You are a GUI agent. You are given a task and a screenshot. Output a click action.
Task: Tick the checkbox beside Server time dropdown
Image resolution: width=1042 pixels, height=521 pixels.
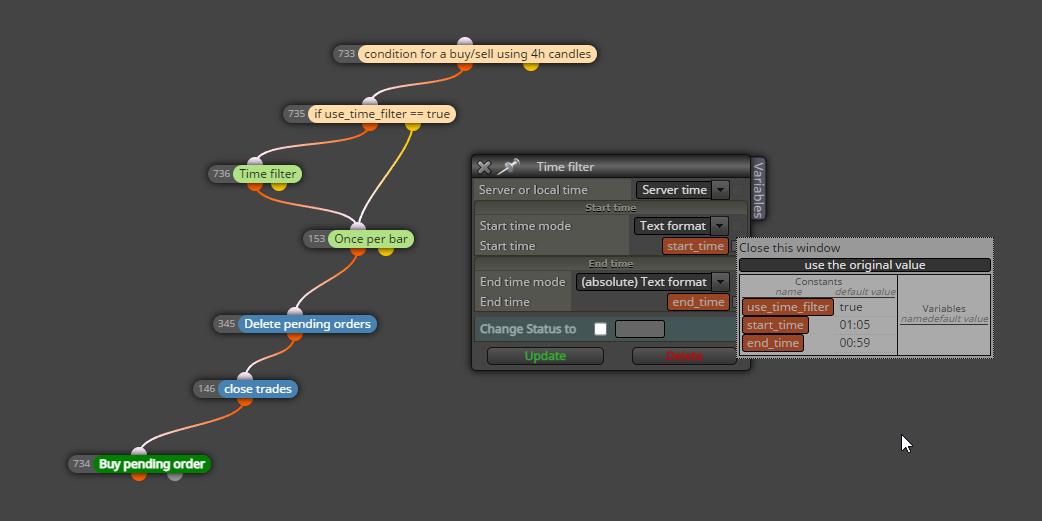(x=738, y=190)
